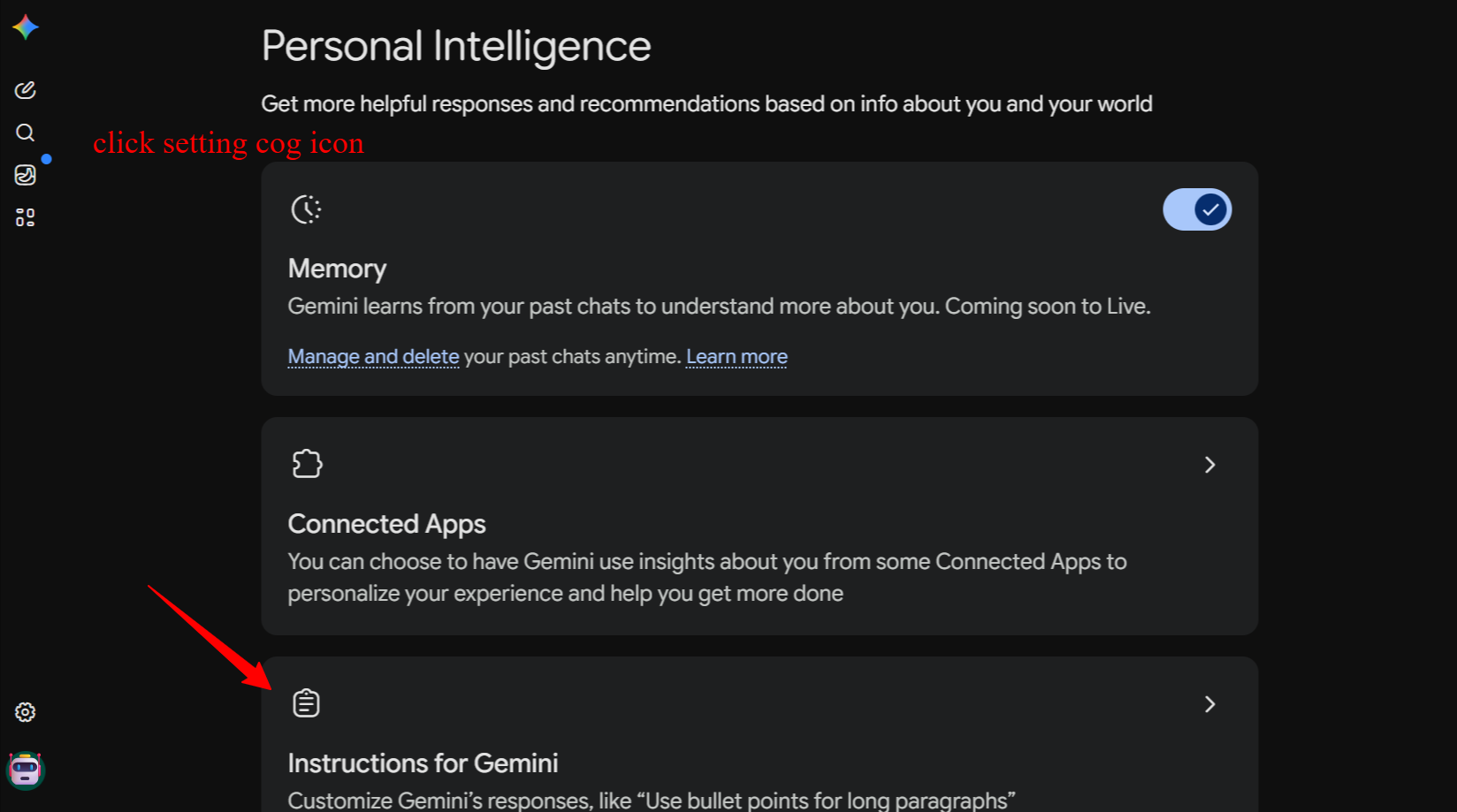Click the Instructions for Gemini clipboard icon
Screen dimensions: 1457x812
point(306,703)
